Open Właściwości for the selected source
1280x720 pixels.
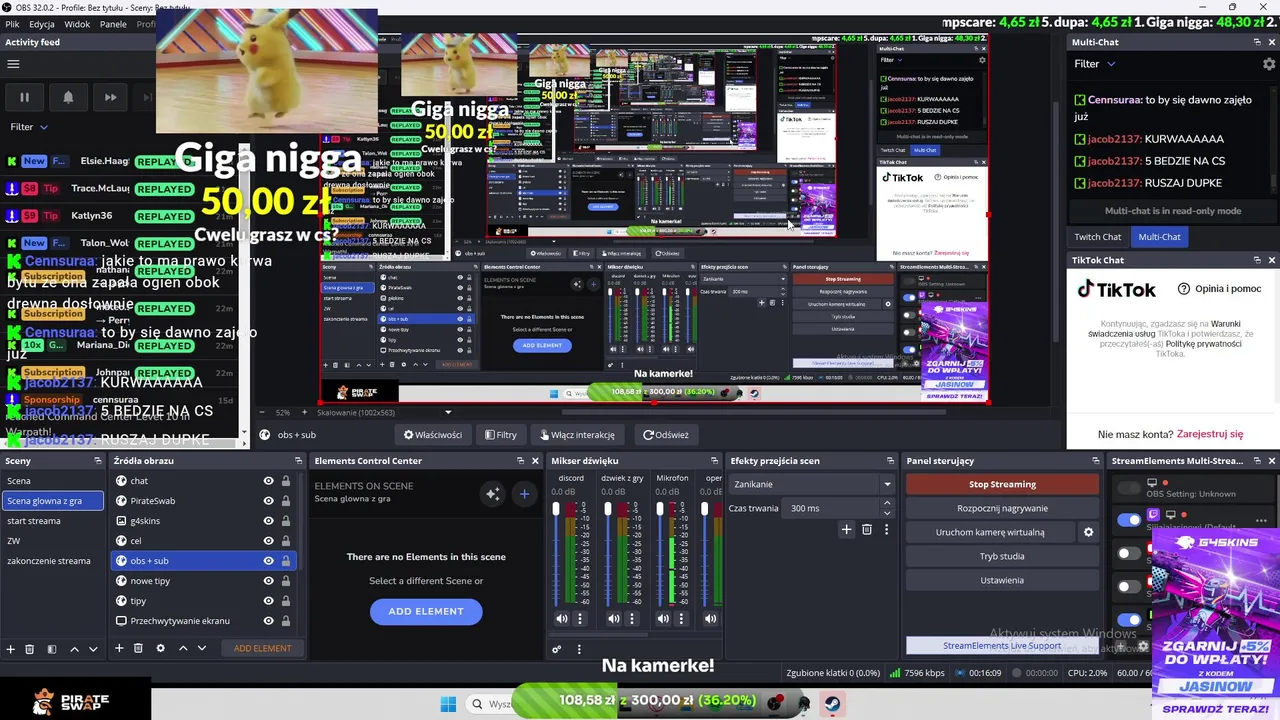[432, 435]
